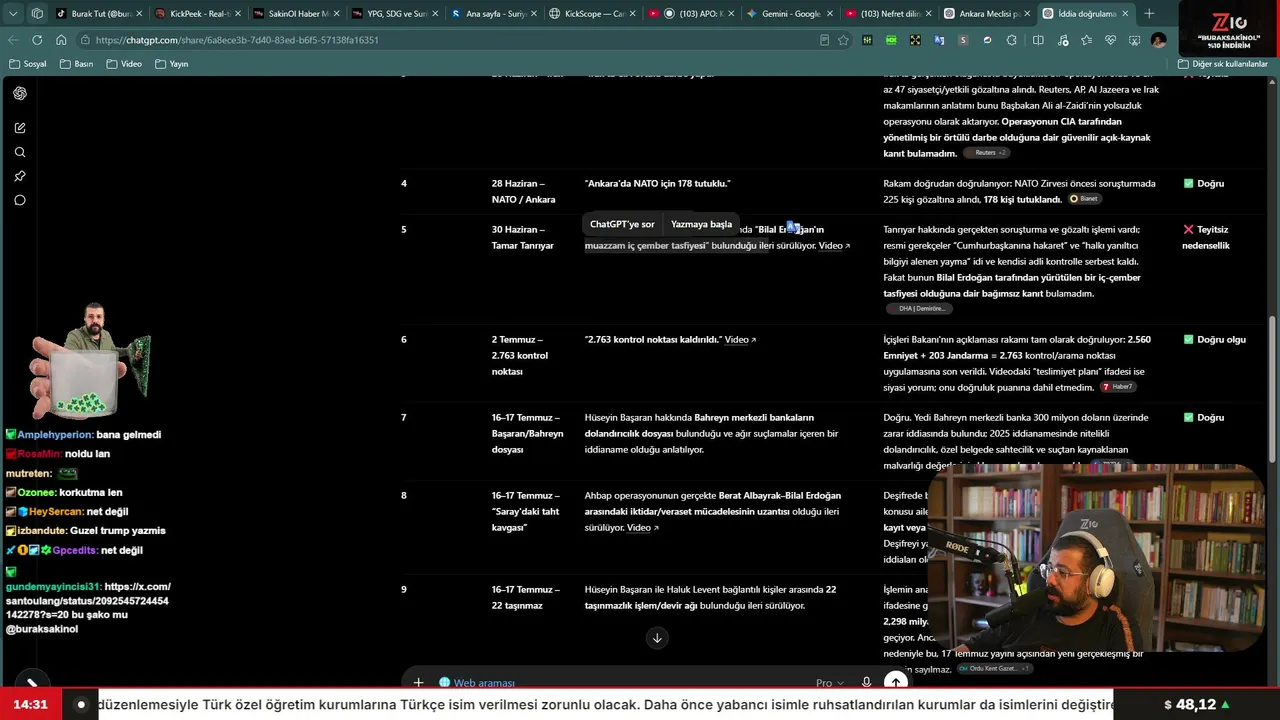Open the Sosyal bookmarks folder

click(28, 64)
